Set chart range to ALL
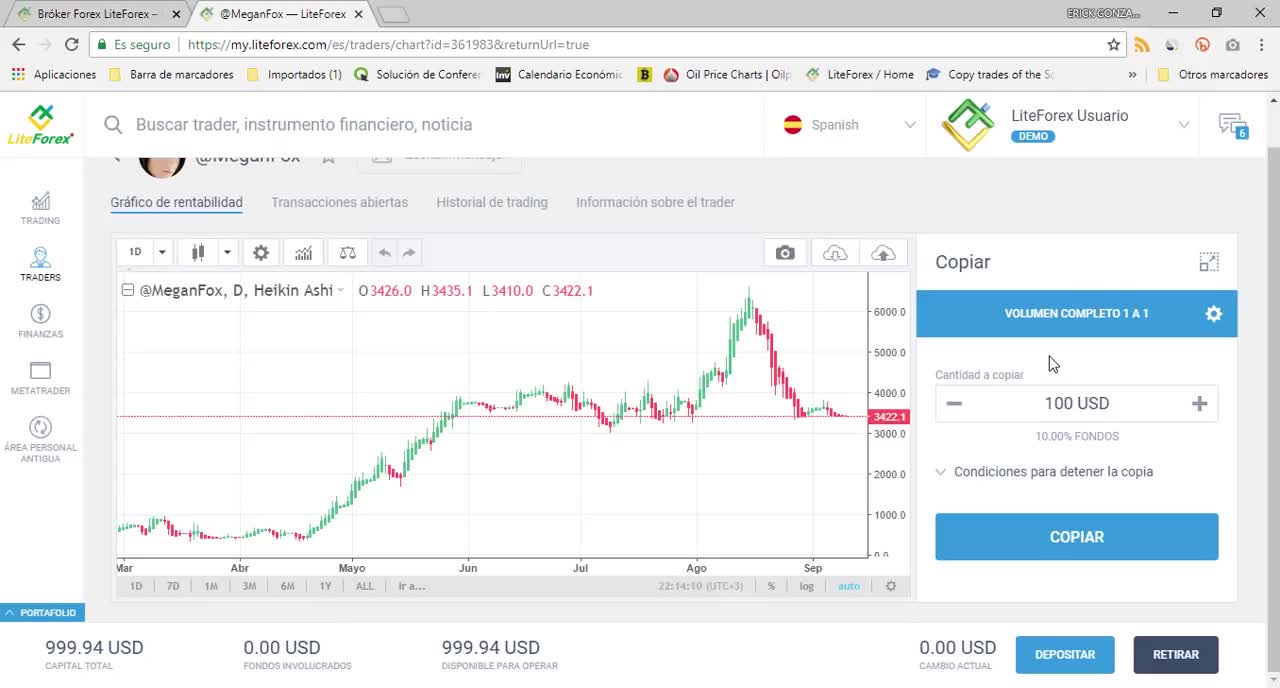1280x688 pixels. point(364,586)
